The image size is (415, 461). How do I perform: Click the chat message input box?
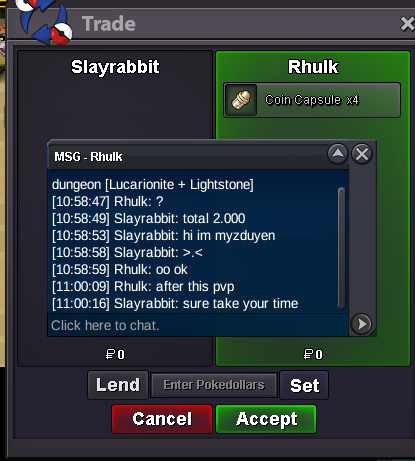pos(198,325)
